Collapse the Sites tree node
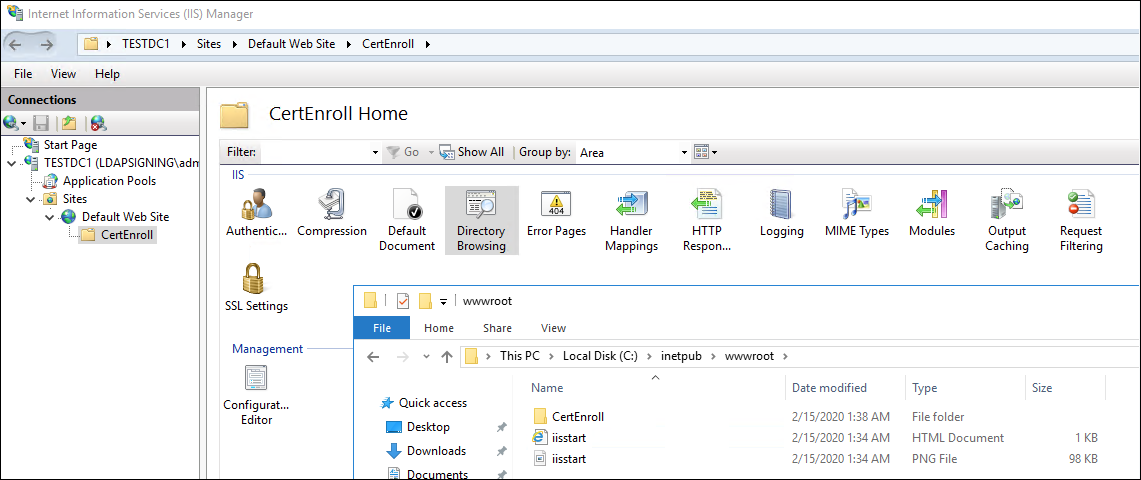The width and height of the screenshot is (1141, 480). tap(30, 199)
